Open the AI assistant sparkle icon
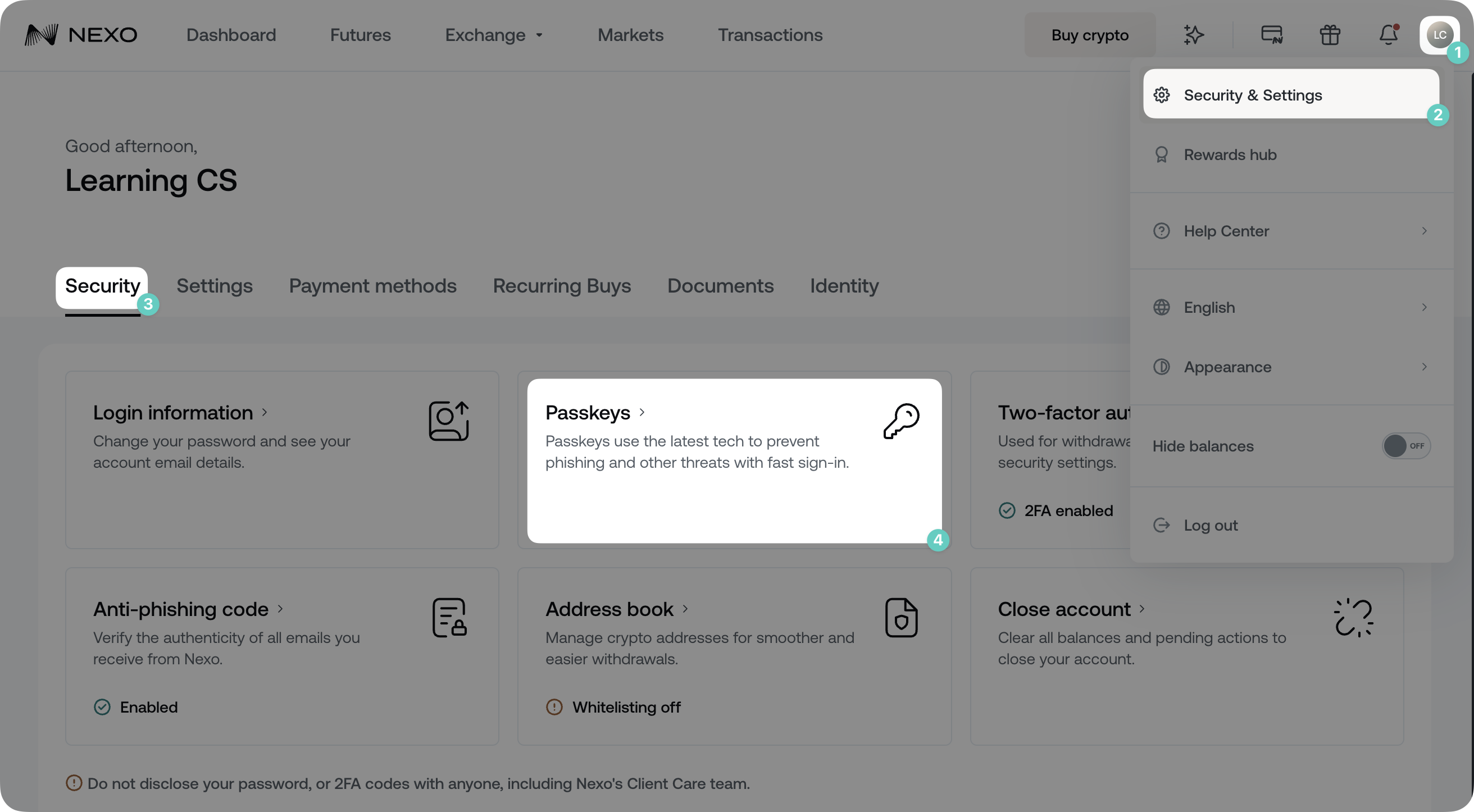Image resolution: width=1474 pixels, height=812 pixels. pyautogui.click(x=1194, y=34)
